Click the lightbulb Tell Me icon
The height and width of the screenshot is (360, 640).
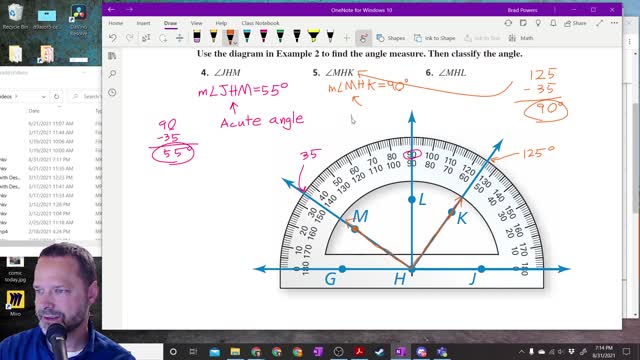pos(538,23)
